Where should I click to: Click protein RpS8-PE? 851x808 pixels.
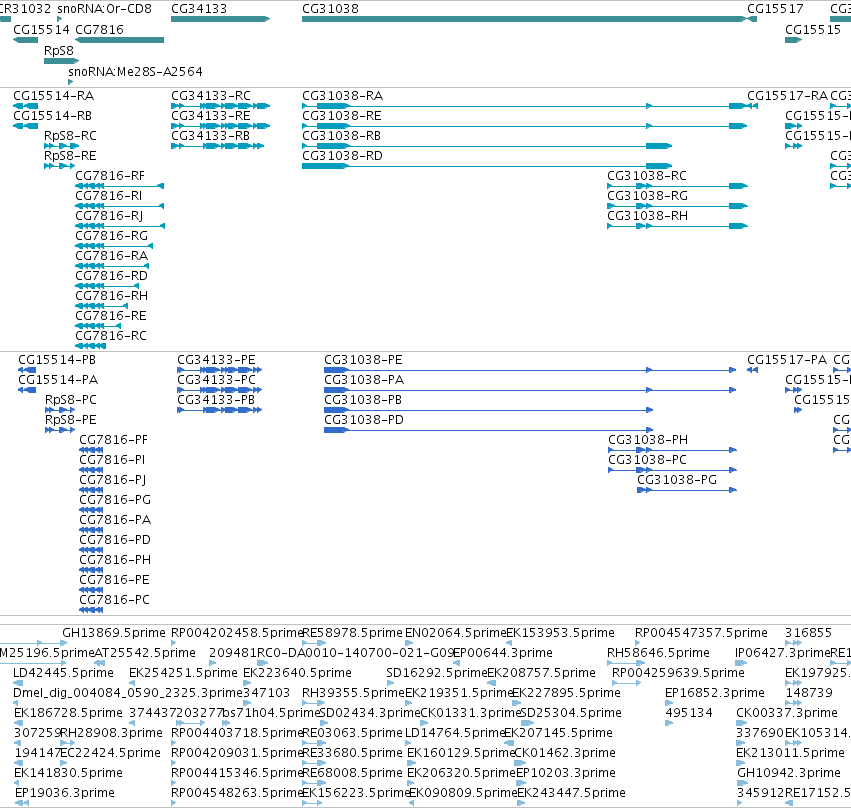[x=71, y=421]
